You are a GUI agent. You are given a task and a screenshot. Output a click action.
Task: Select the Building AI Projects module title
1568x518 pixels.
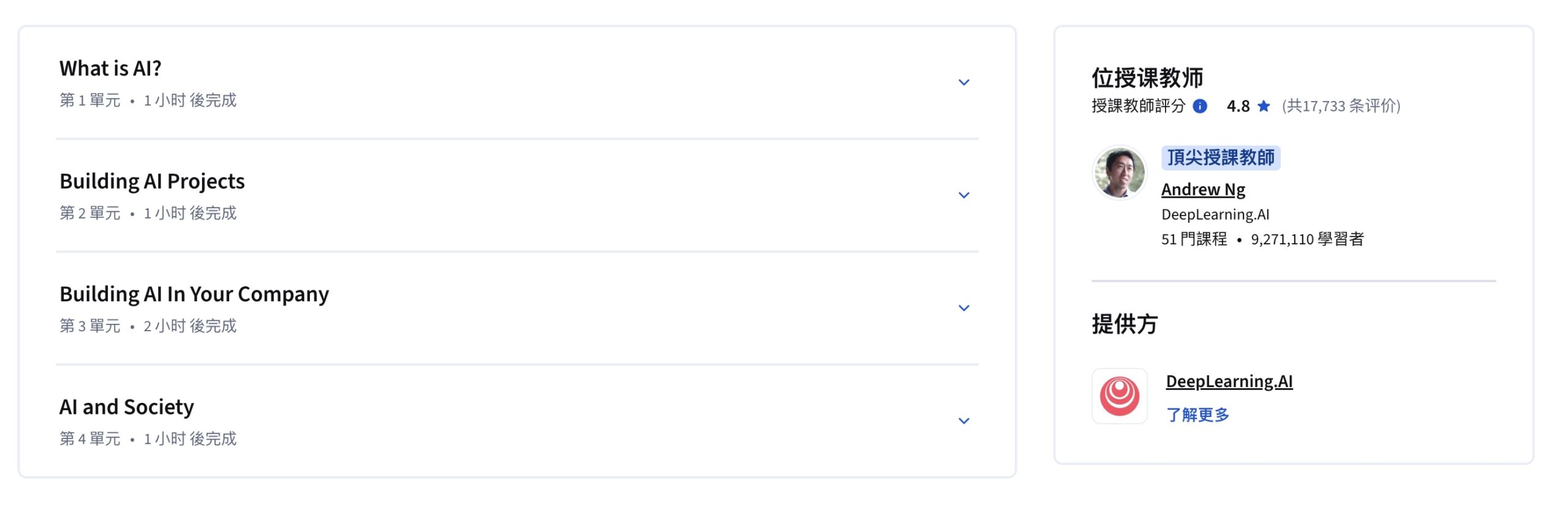coord(152,181)
